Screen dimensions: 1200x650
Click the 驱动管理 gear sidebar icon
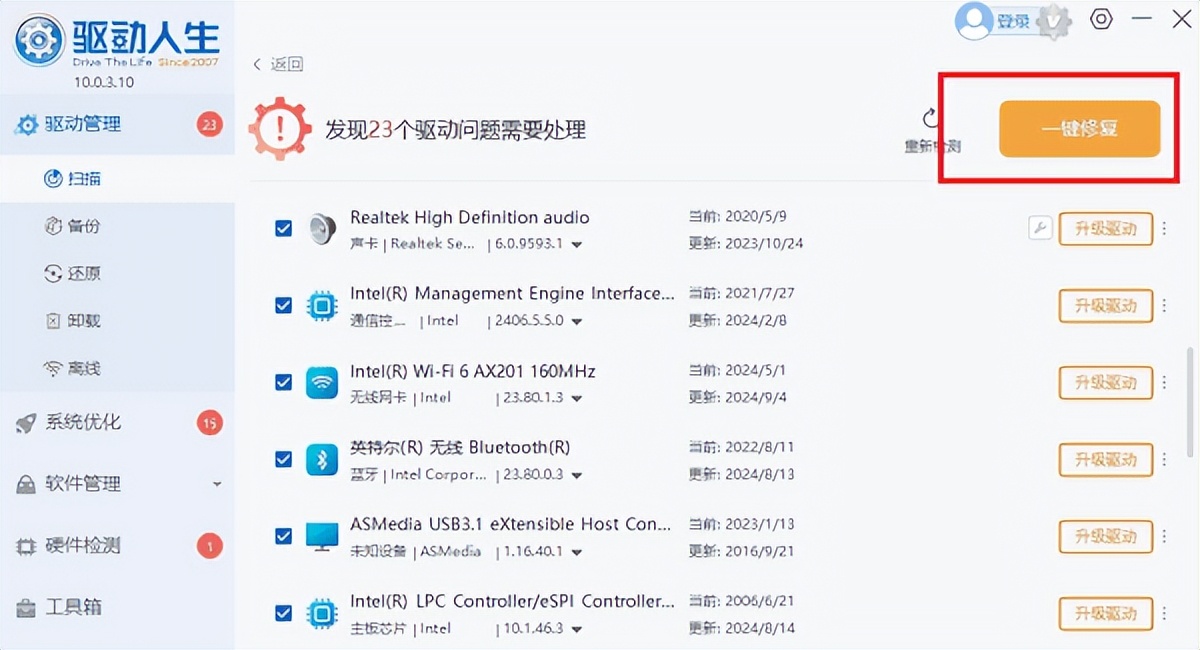point(27,125)
